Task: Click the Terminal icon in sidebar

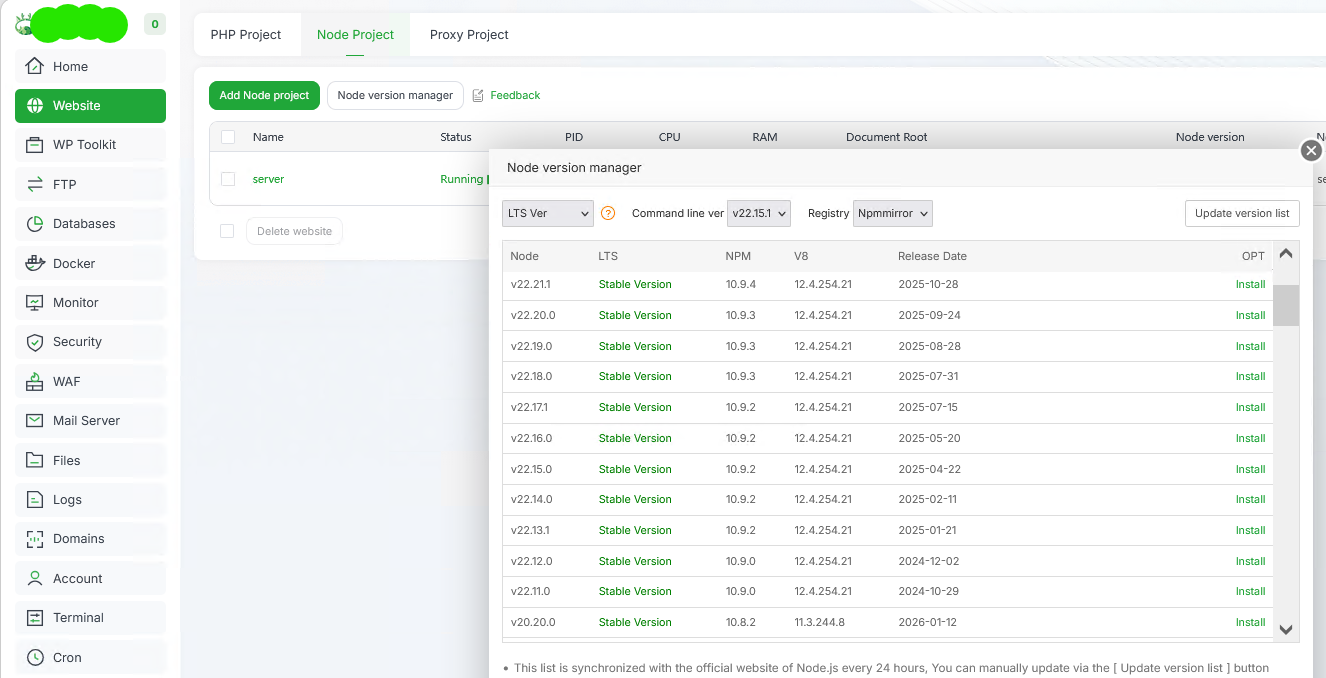Action: coord(35,618)
